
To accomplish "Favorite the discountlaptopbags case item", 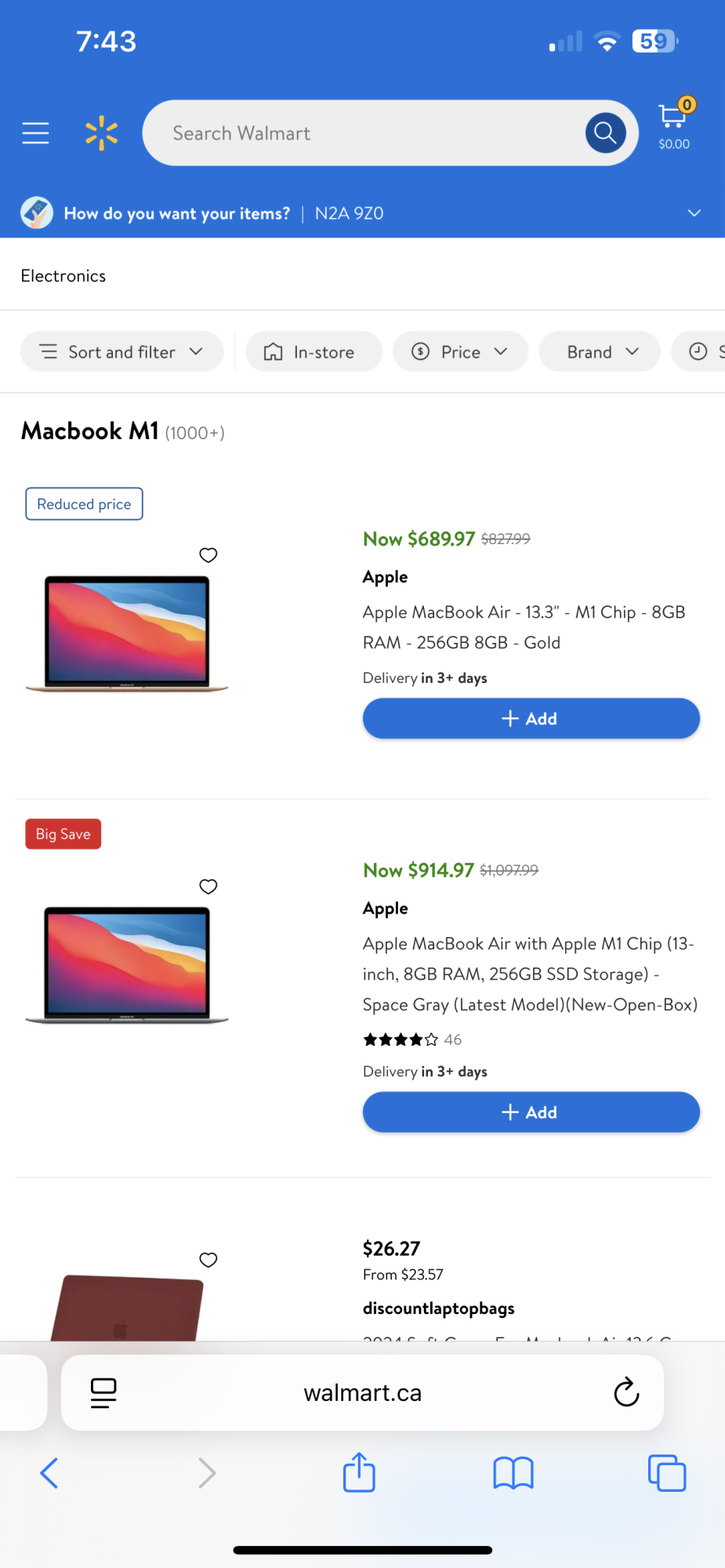I will coord(208,1260).
